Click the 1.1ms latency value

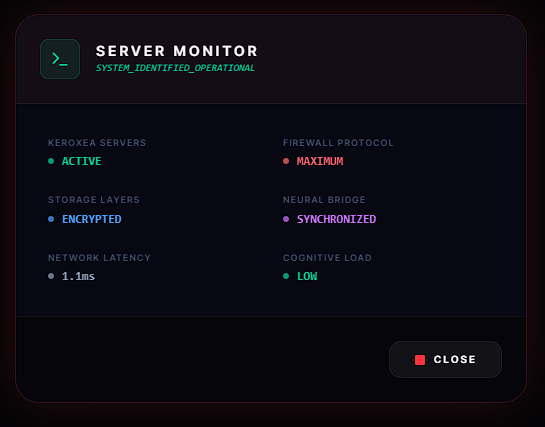pos(79,276)
